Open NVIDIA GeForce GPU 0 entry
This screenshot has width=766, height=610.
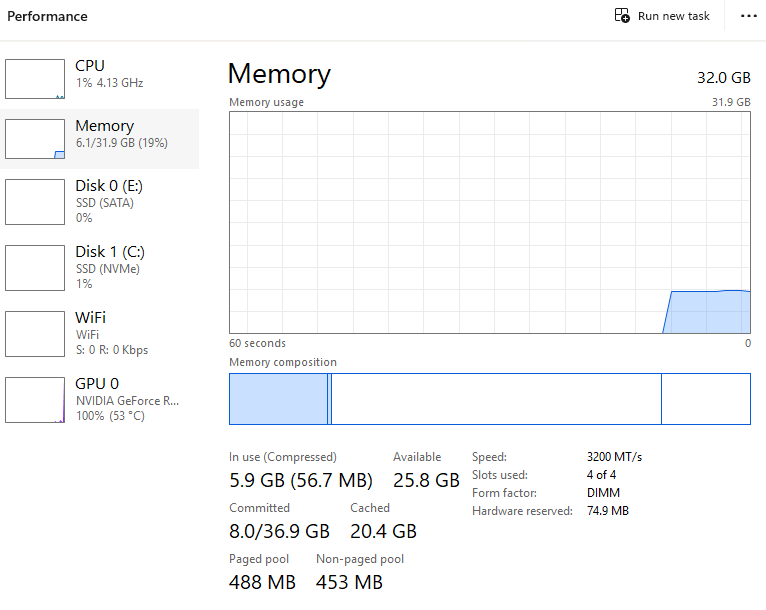pyautogui.click(x=127, y=400)
